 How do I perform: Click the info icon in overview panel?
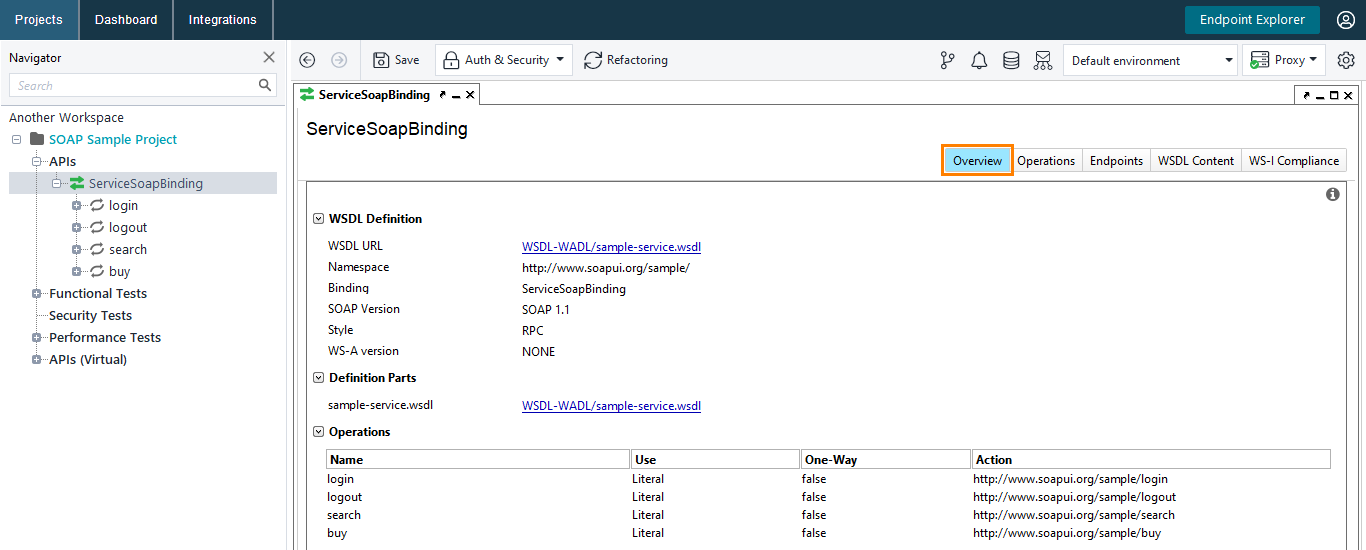(x=1332, y=194)
